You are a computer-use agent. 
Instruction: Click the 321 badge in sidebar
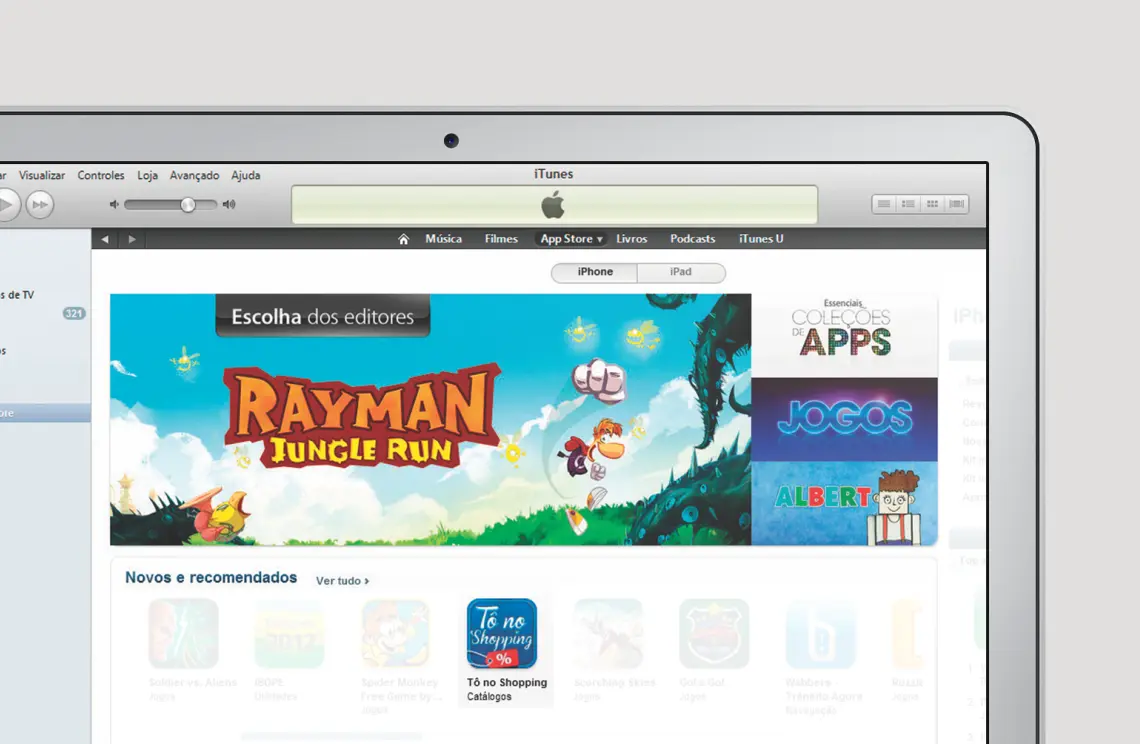[73, 313]
